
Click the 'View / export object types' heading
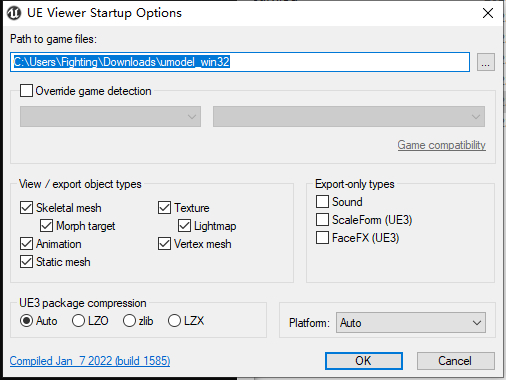tap(80, 184)
